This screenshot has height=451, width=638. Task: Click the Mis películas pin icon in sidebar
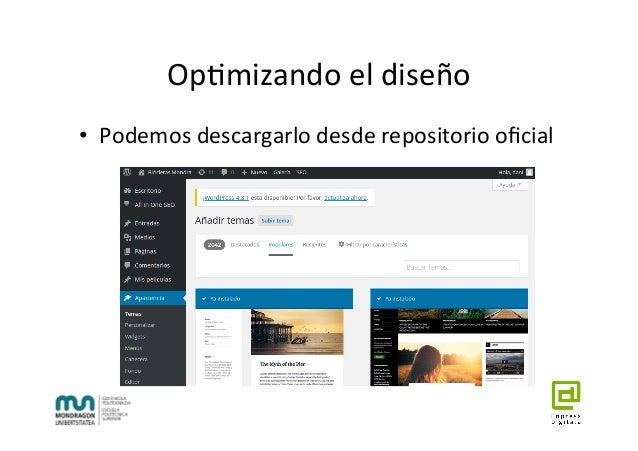pos(127,279)
